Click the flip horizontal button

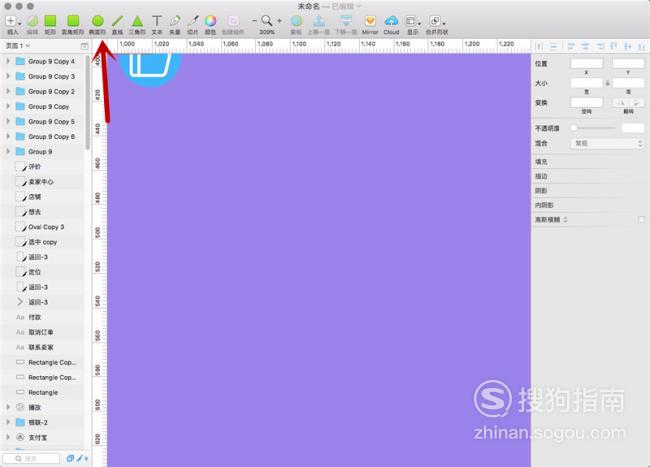(x=621, y=102)
